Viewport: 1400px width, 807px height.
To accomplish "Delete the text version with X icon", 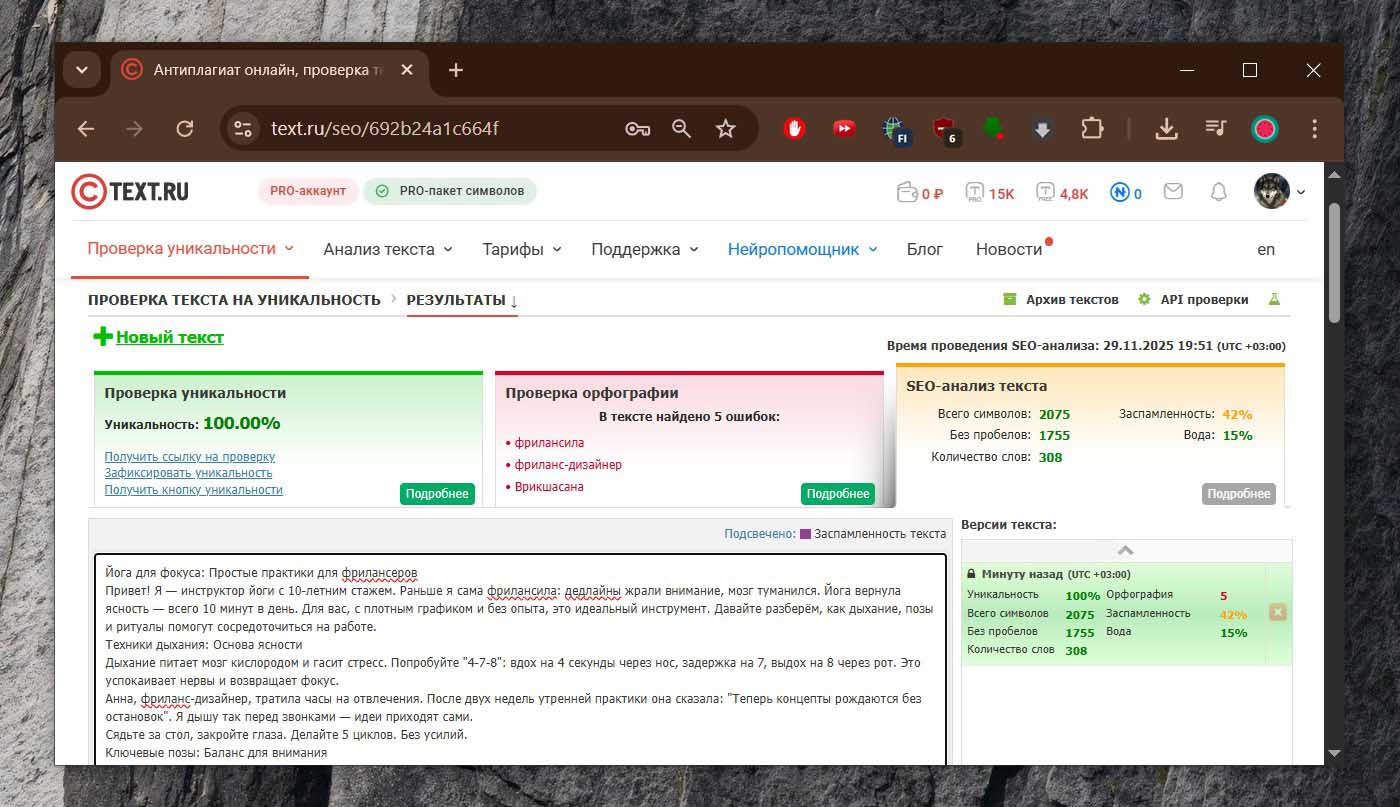I will (x=1277, y=612).
